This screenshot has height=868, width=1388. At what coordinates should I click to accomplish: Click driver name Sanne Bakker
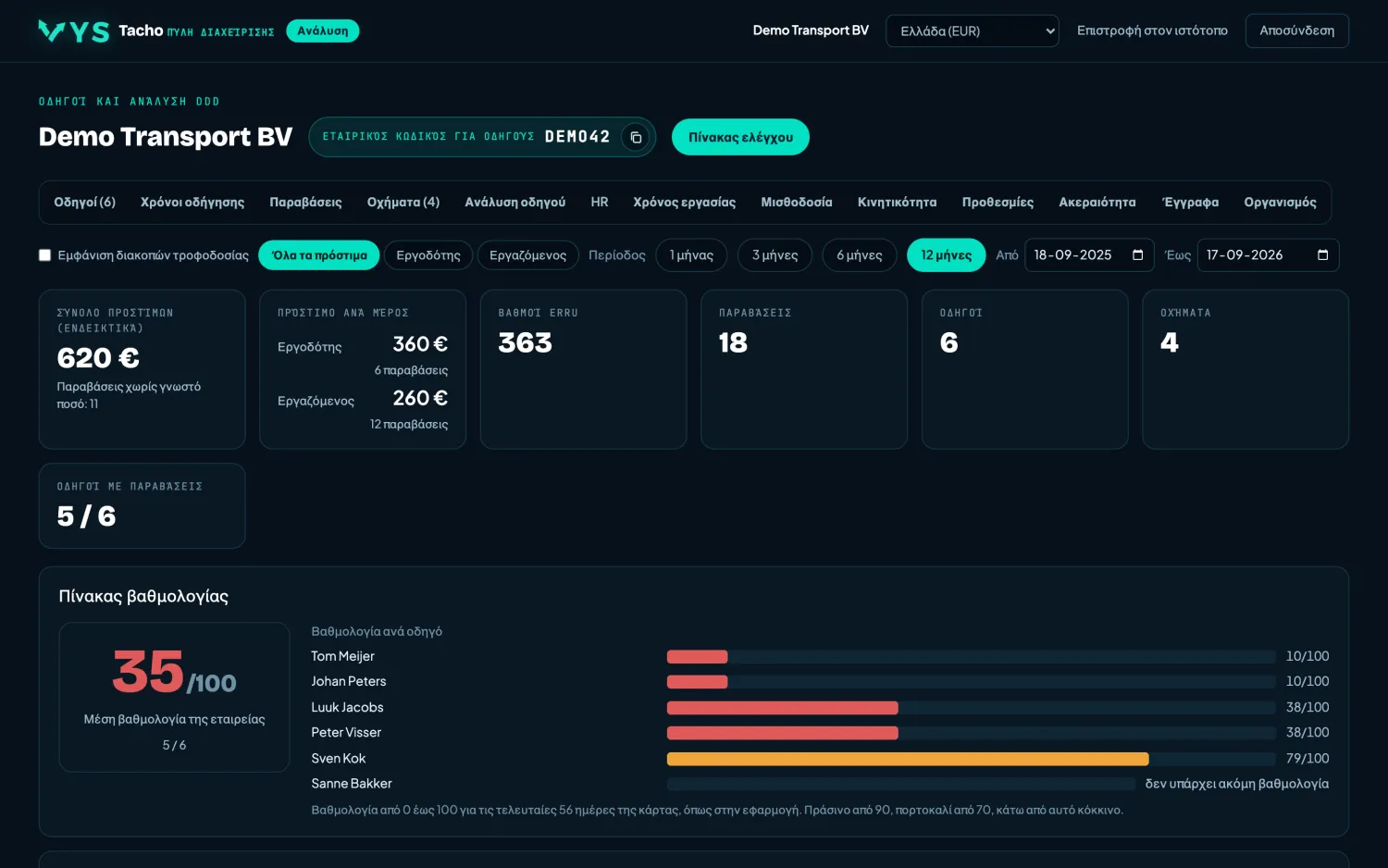352,784
